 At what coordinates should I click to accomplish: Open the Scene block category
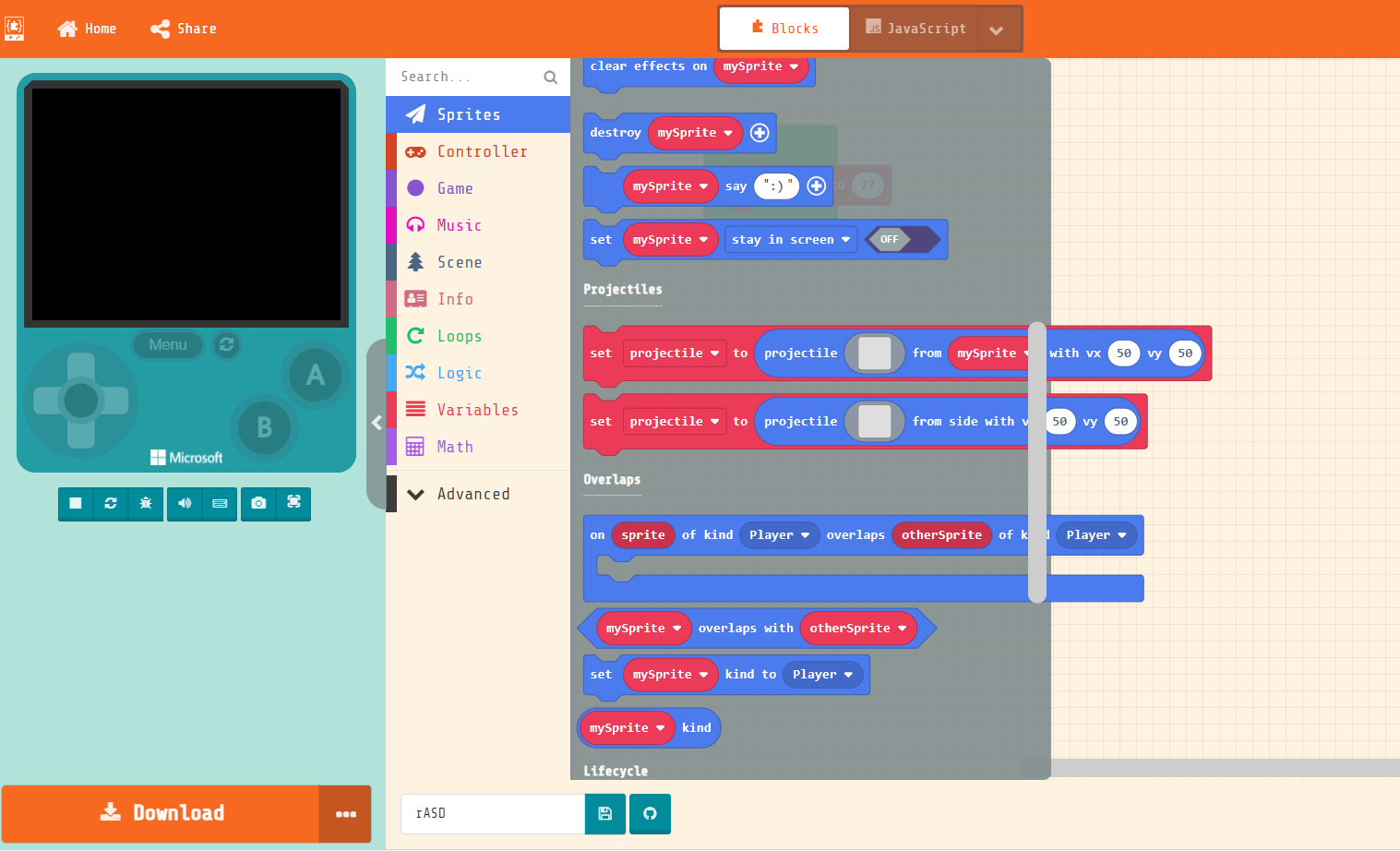tap(458, 261)
